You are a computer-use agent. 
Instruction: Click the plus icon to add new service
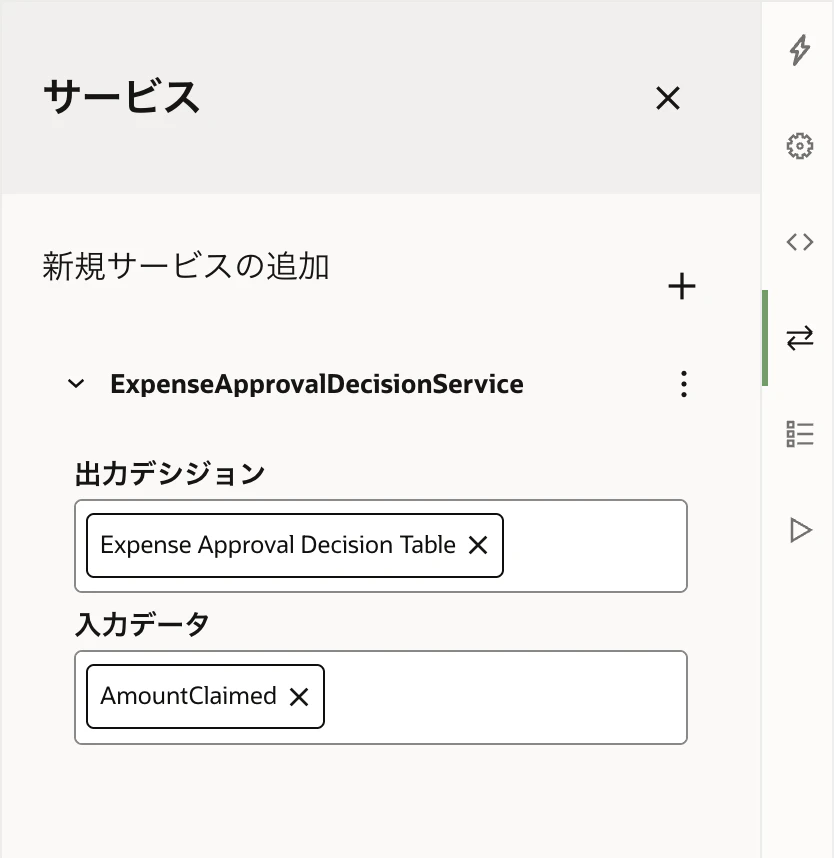pyautogui.click(x=682, y=286)
